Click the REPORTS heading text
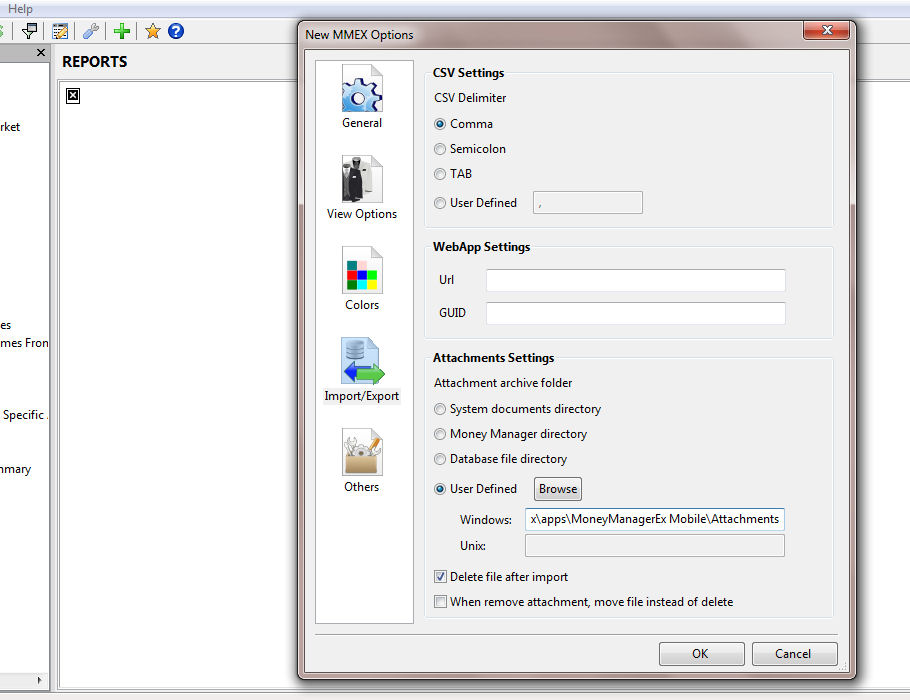The width and height of the screenshot is (910, 700). pos(95,62)
